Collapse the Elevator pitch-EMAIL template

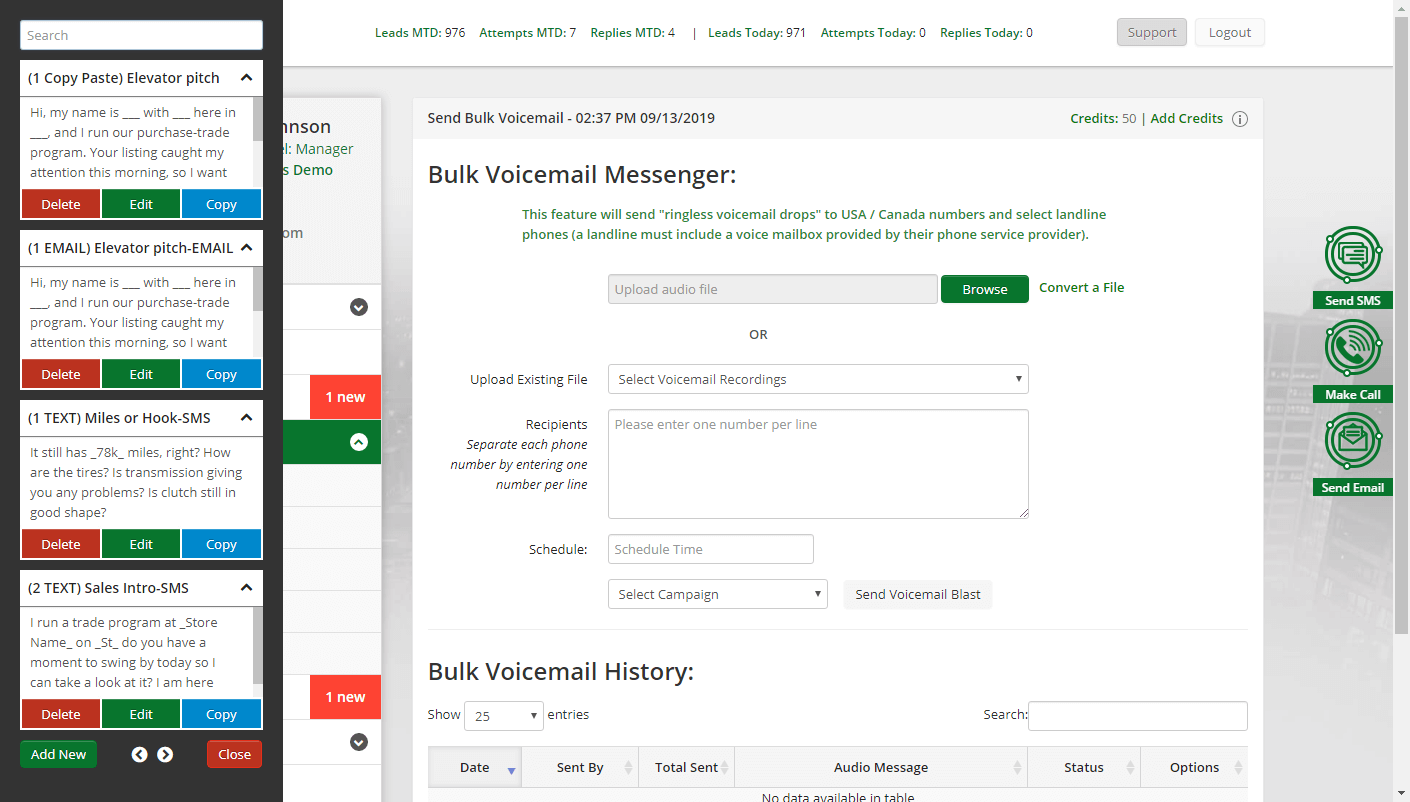[x=246, y=248]
